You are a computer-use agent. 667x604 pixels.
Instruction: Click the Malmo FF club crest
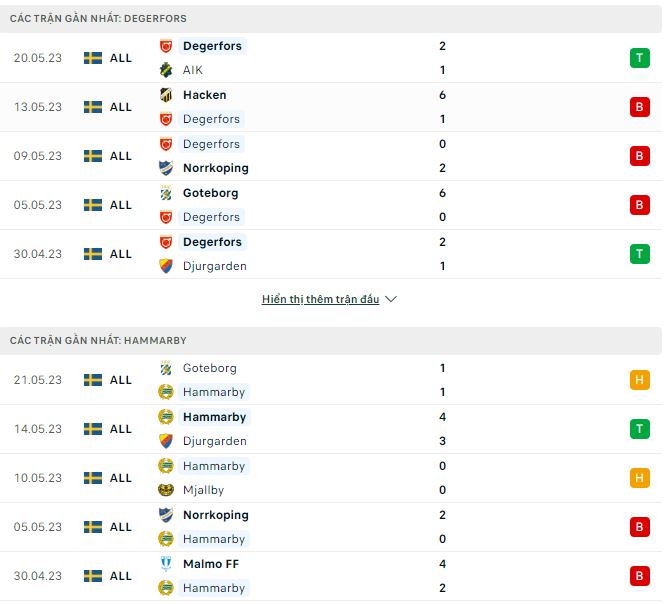pyautogui.click(x=166, y=564)
